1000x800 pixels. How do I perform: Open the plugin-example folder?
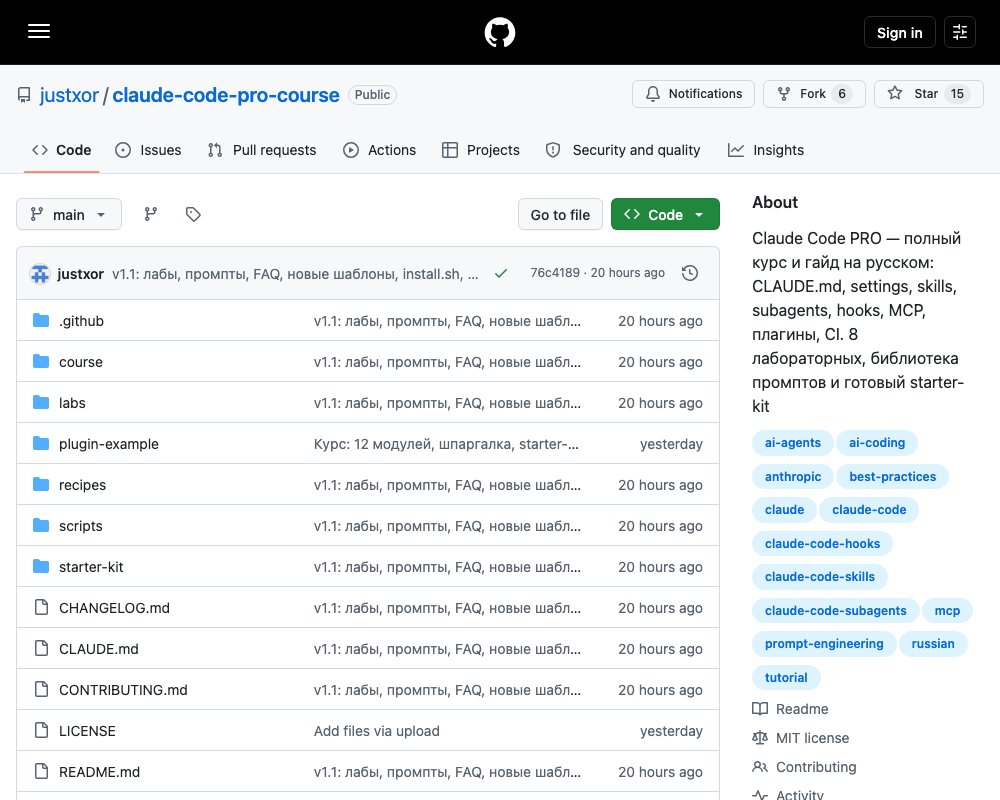(108, 444)
